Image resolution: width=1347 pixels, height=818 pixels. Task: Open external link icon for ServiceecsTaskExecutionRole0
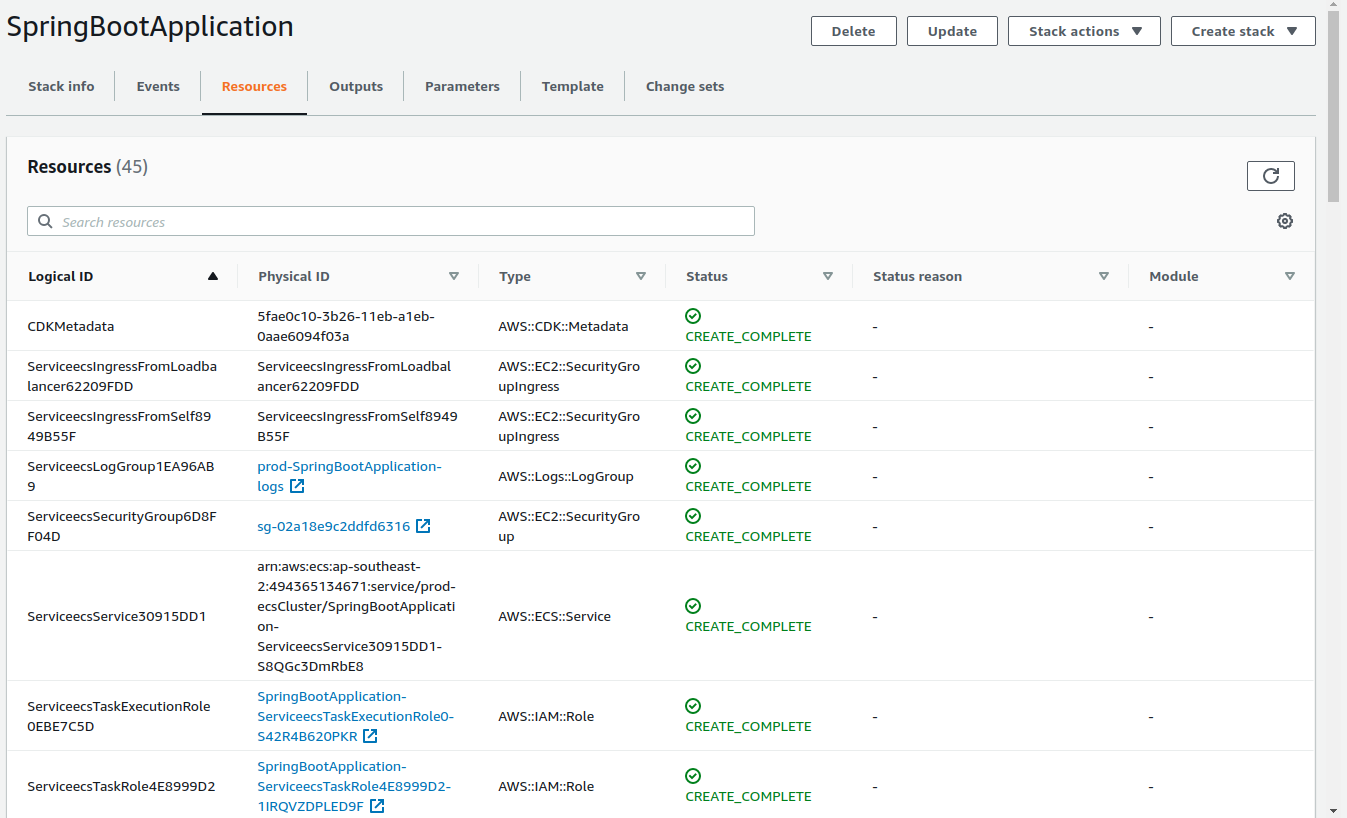tap(370, 736)
